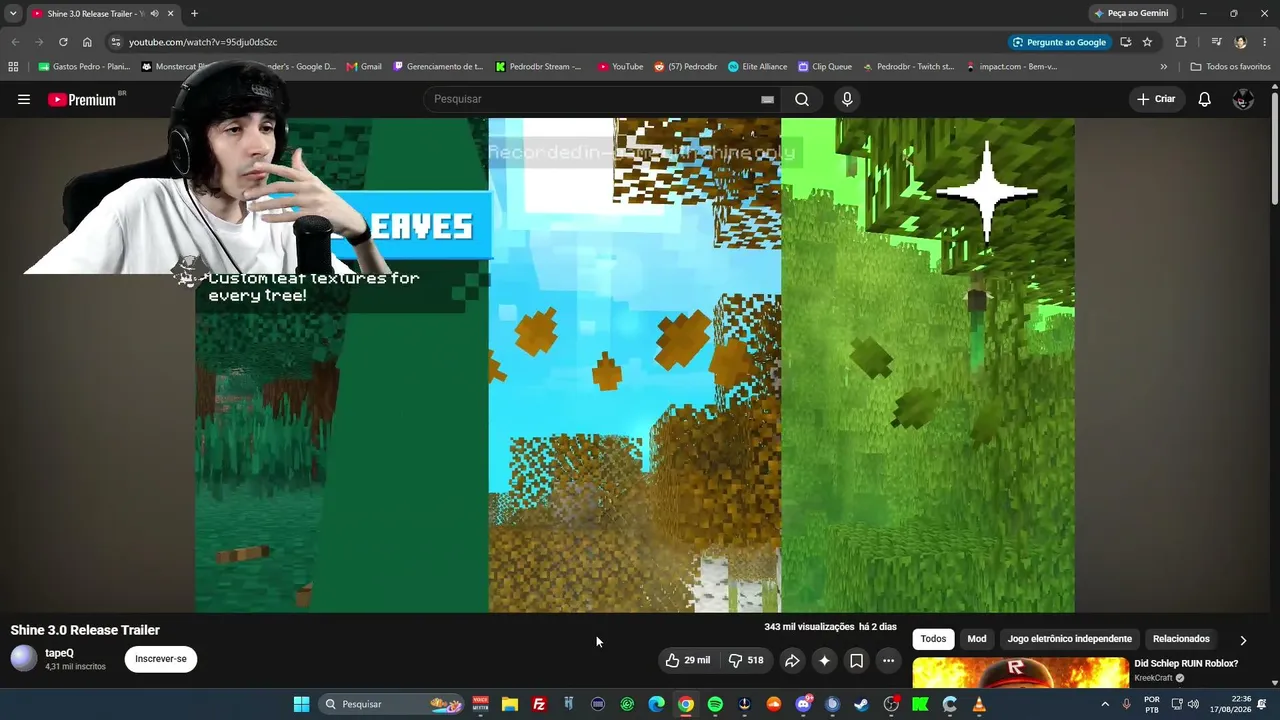Open the Gmail bookmark
This screenshot has width=1280, height=720.
click(364, 67)
